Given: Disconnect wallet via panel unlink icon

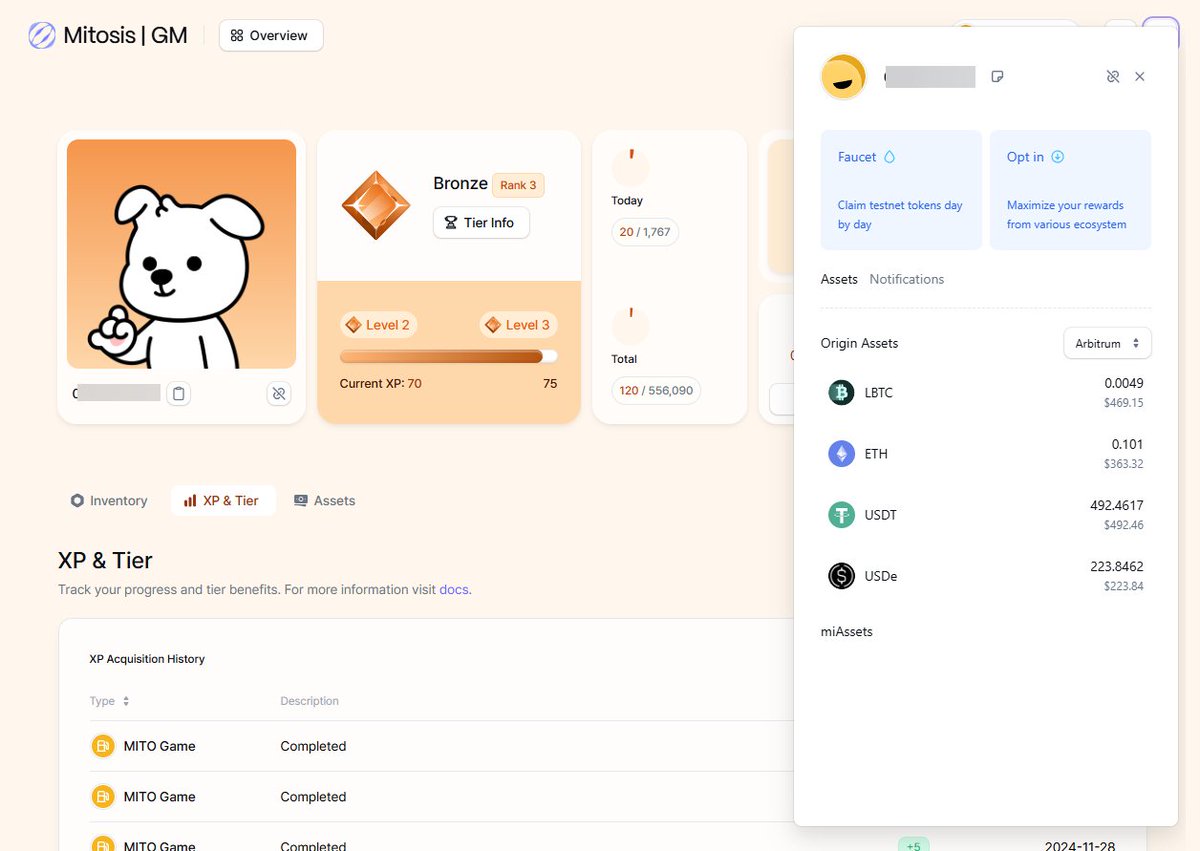Looking at the screenshot, I should click(x=1112, y=77).
